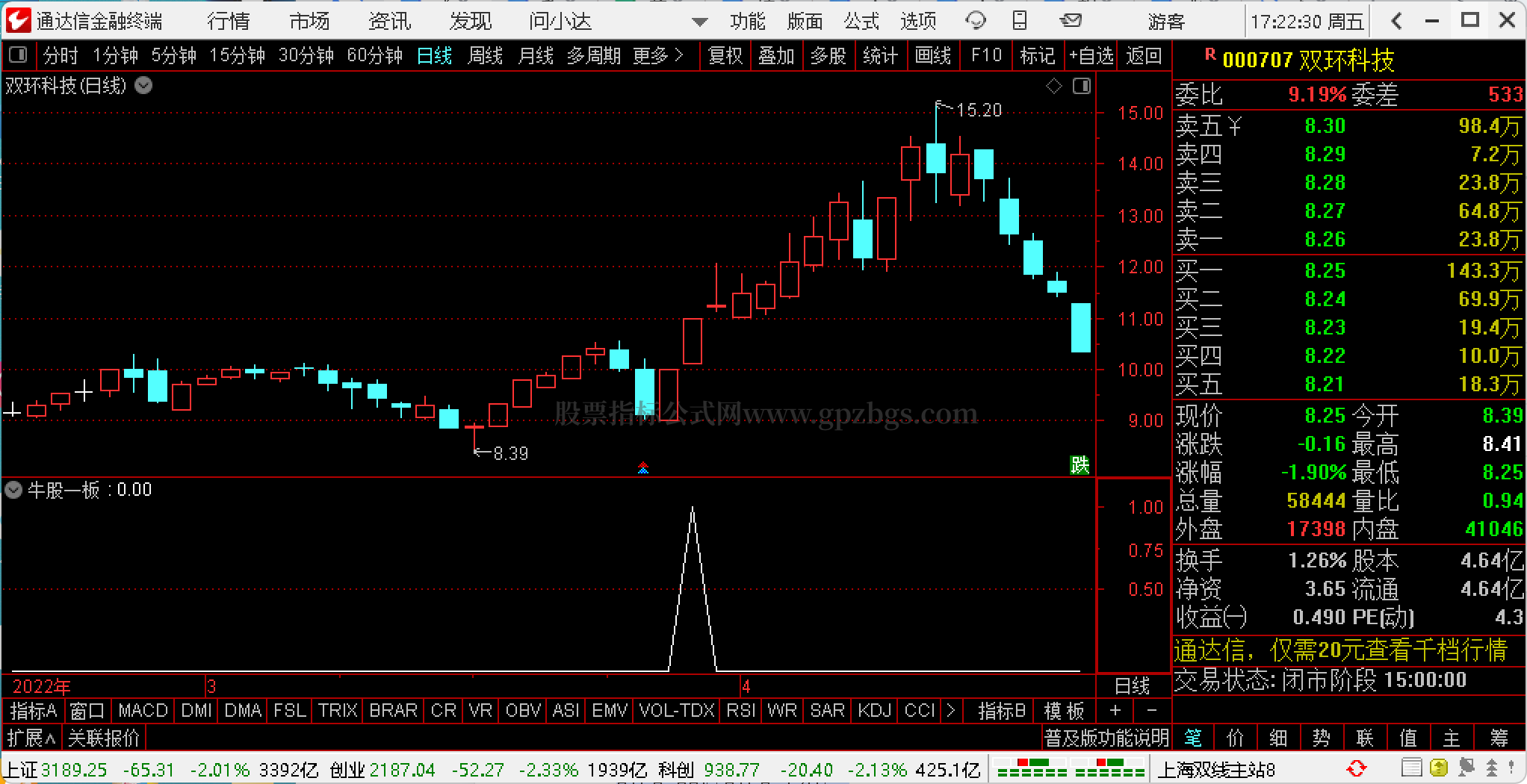1527x784 pixels.
Task: Switch to 60分钟 period
Action: coord(374,55)
